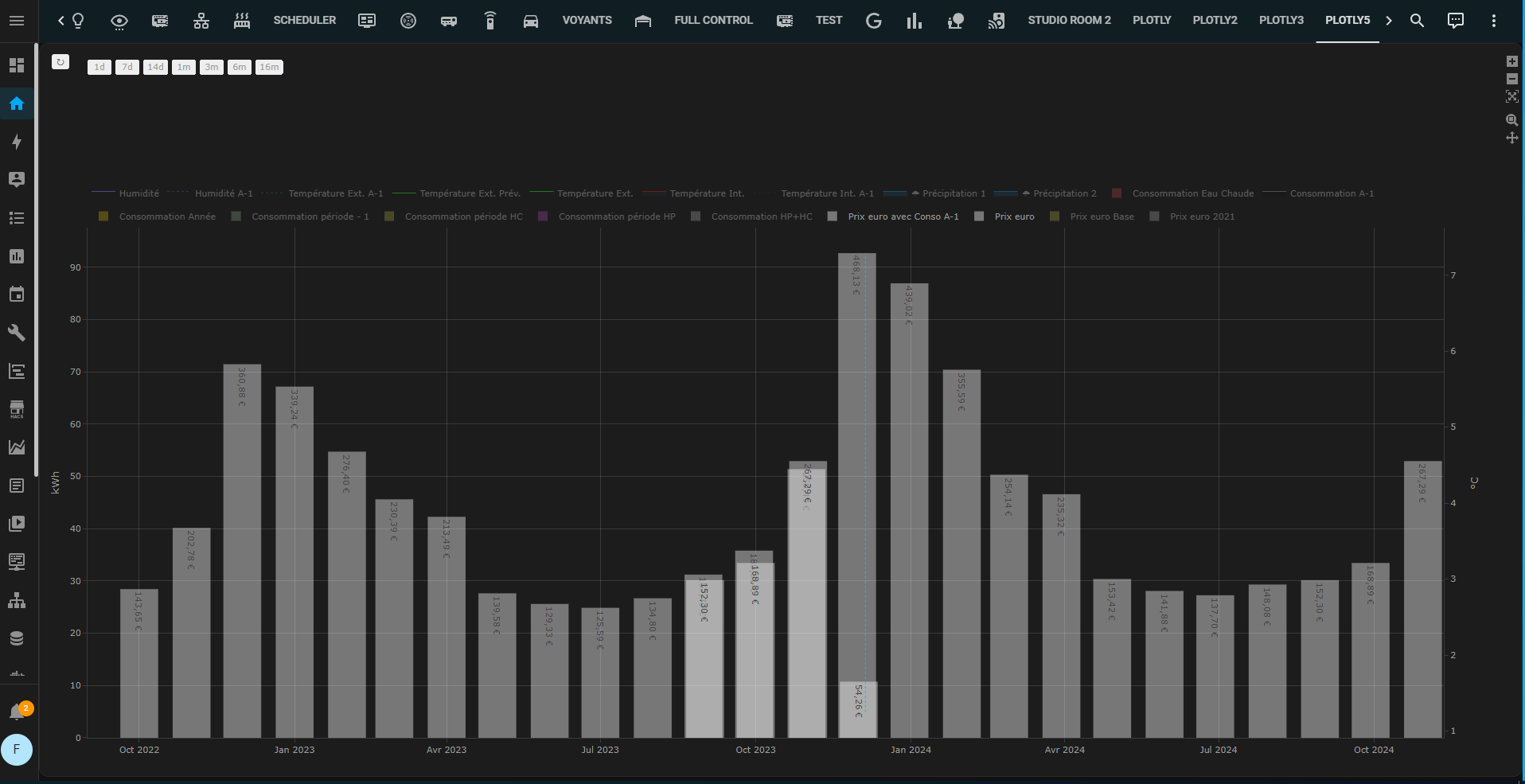The height and width of the screenshot is (784, 1525).
Task: Switch to the PLOTLY3 tab
Action: click(x=1281, y=21)
